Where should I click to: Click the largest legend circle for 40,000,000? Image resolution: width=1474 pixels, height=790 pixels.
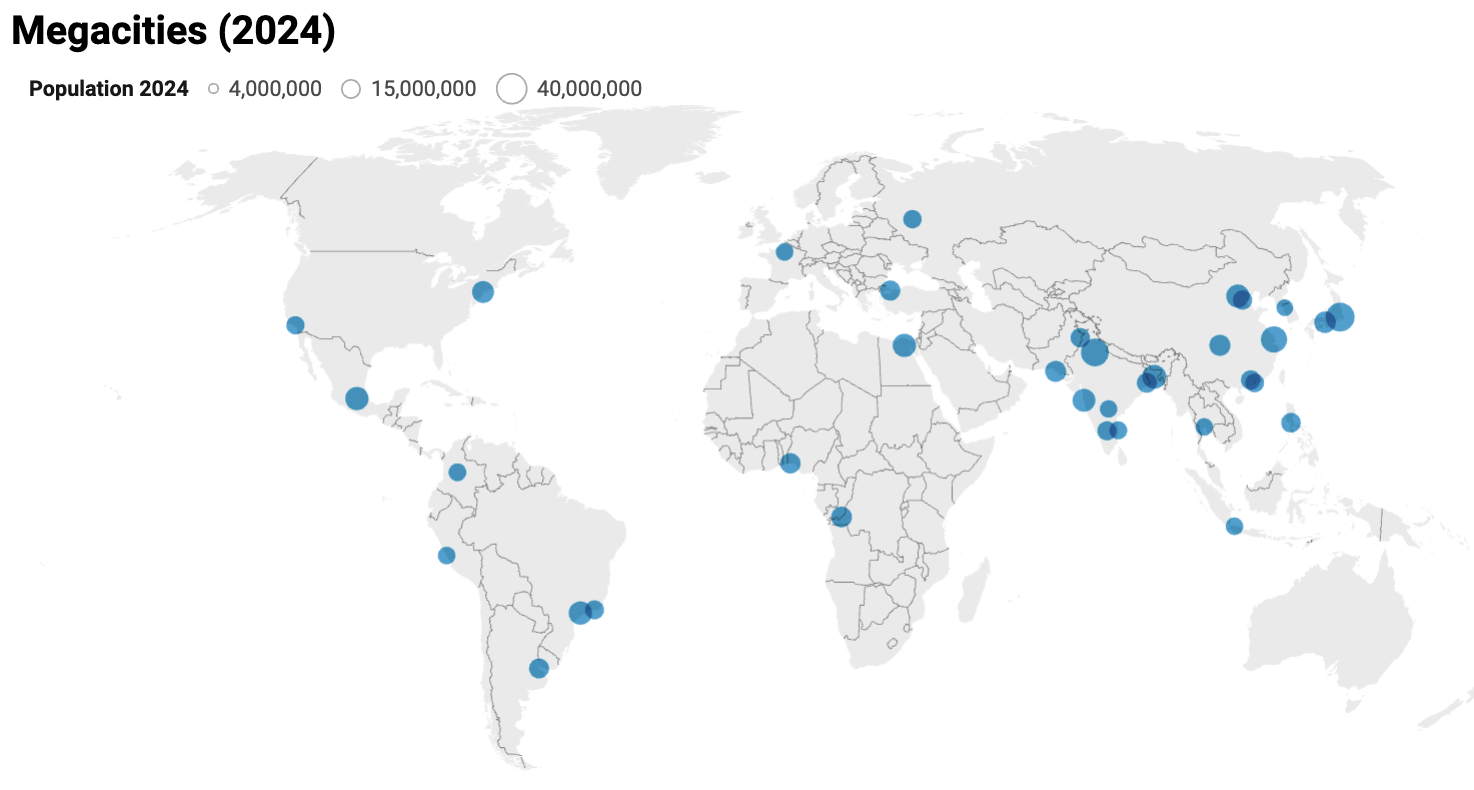click(x=512, y=89)
